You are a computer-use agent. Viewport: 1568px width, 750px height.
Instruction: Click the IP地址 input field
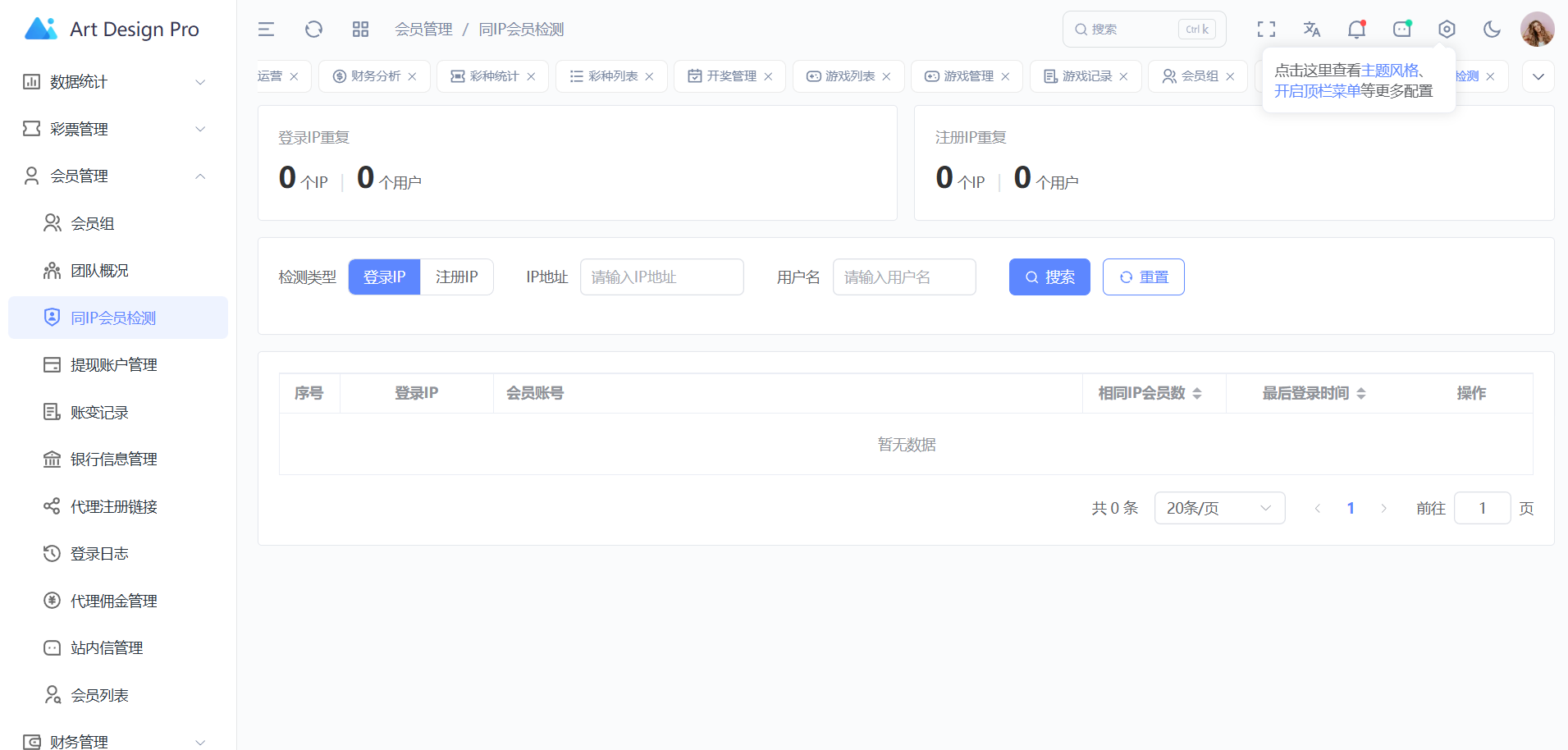(661, 277)
